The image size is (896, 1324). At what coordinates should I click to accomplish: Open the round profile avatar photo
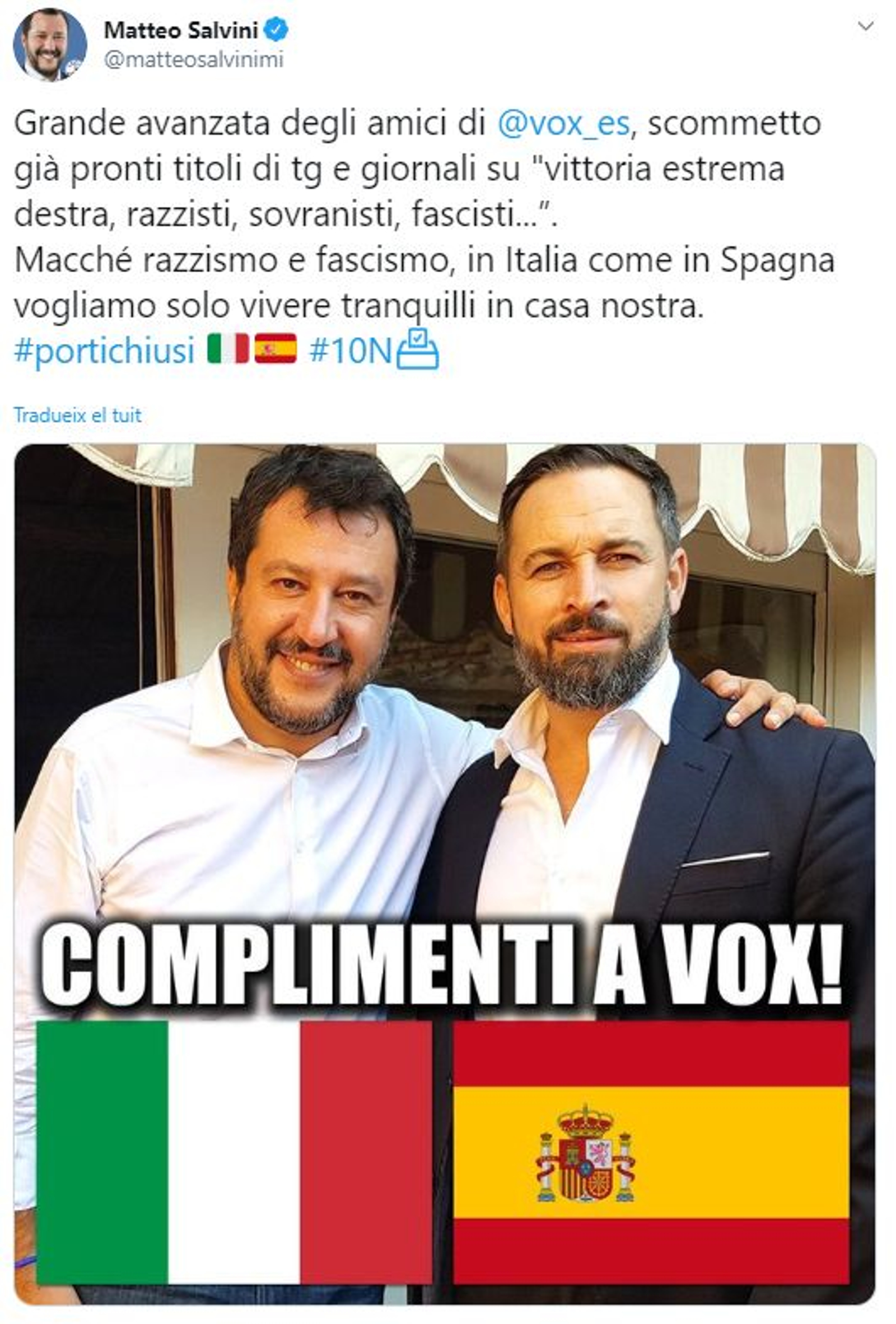pos(50,44)
